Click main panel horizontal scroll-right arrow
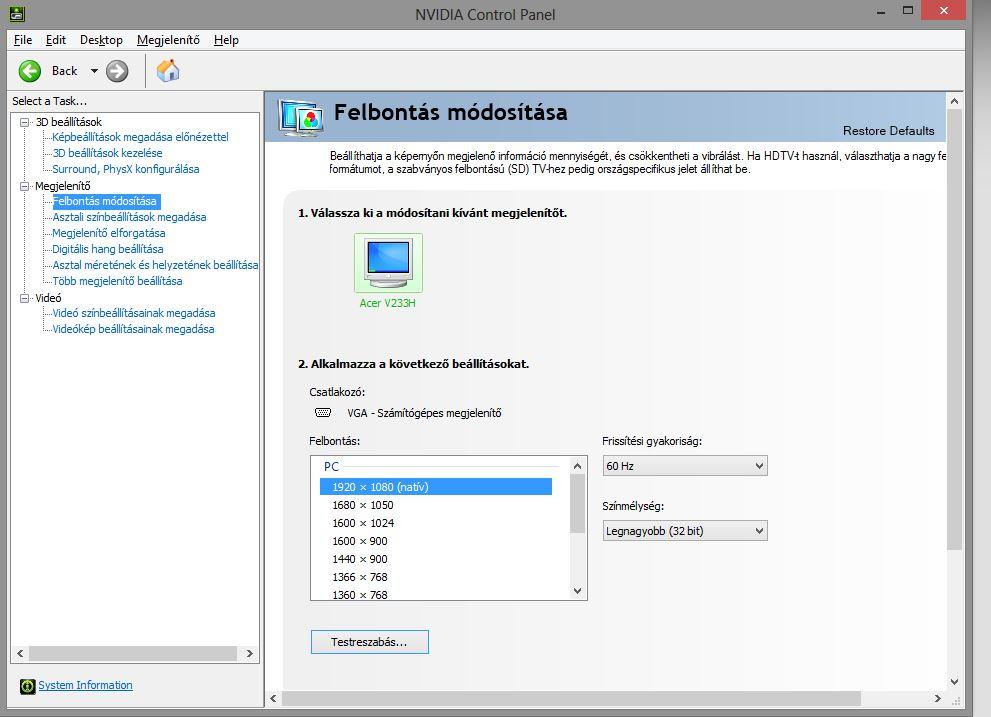The width and height of the screenshot is (991, 717). pyautogui.click(x=938, y=699)
